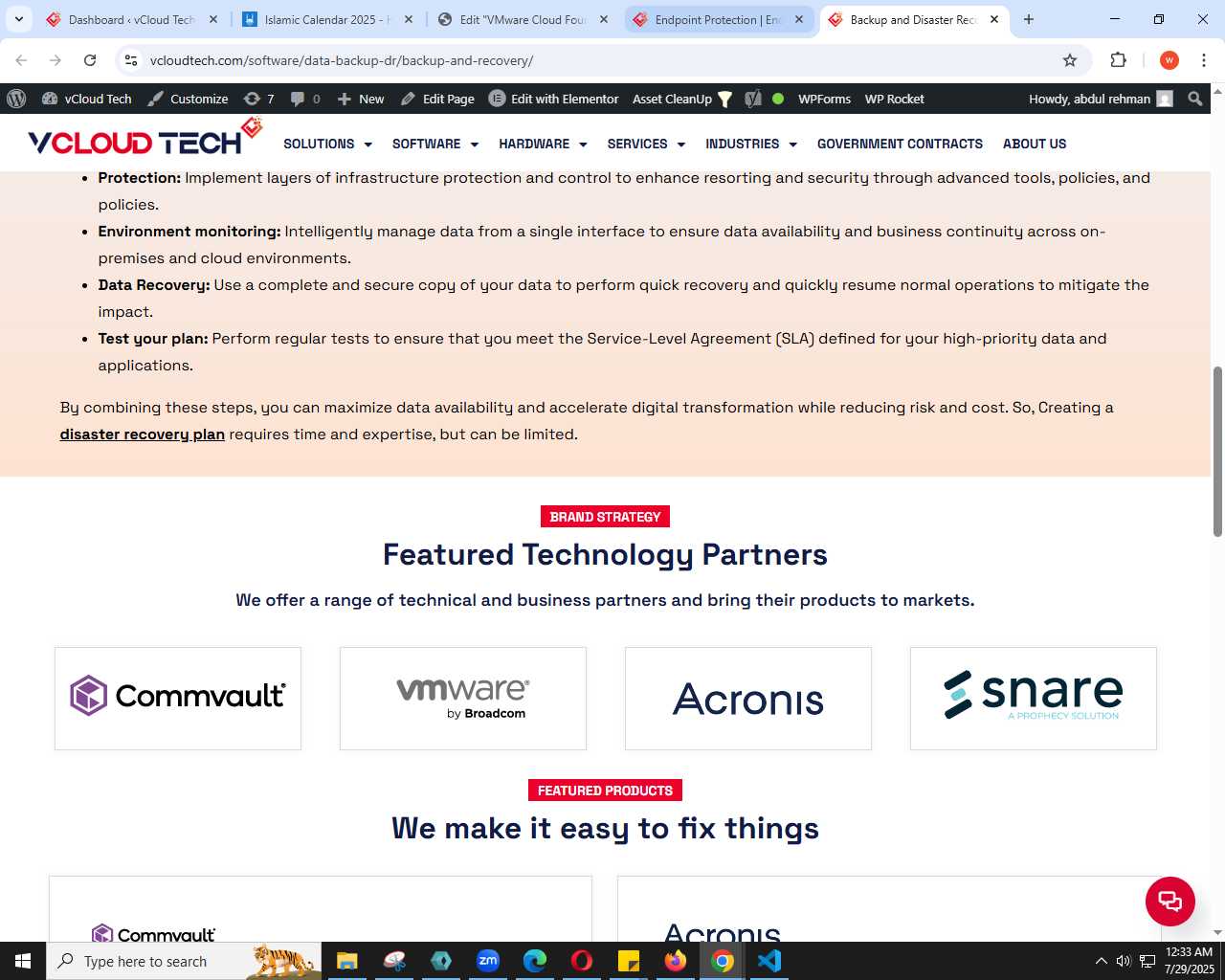Open ABOUT US nav item
Screen dimensions: 1225x980
tap(1035, 144)
